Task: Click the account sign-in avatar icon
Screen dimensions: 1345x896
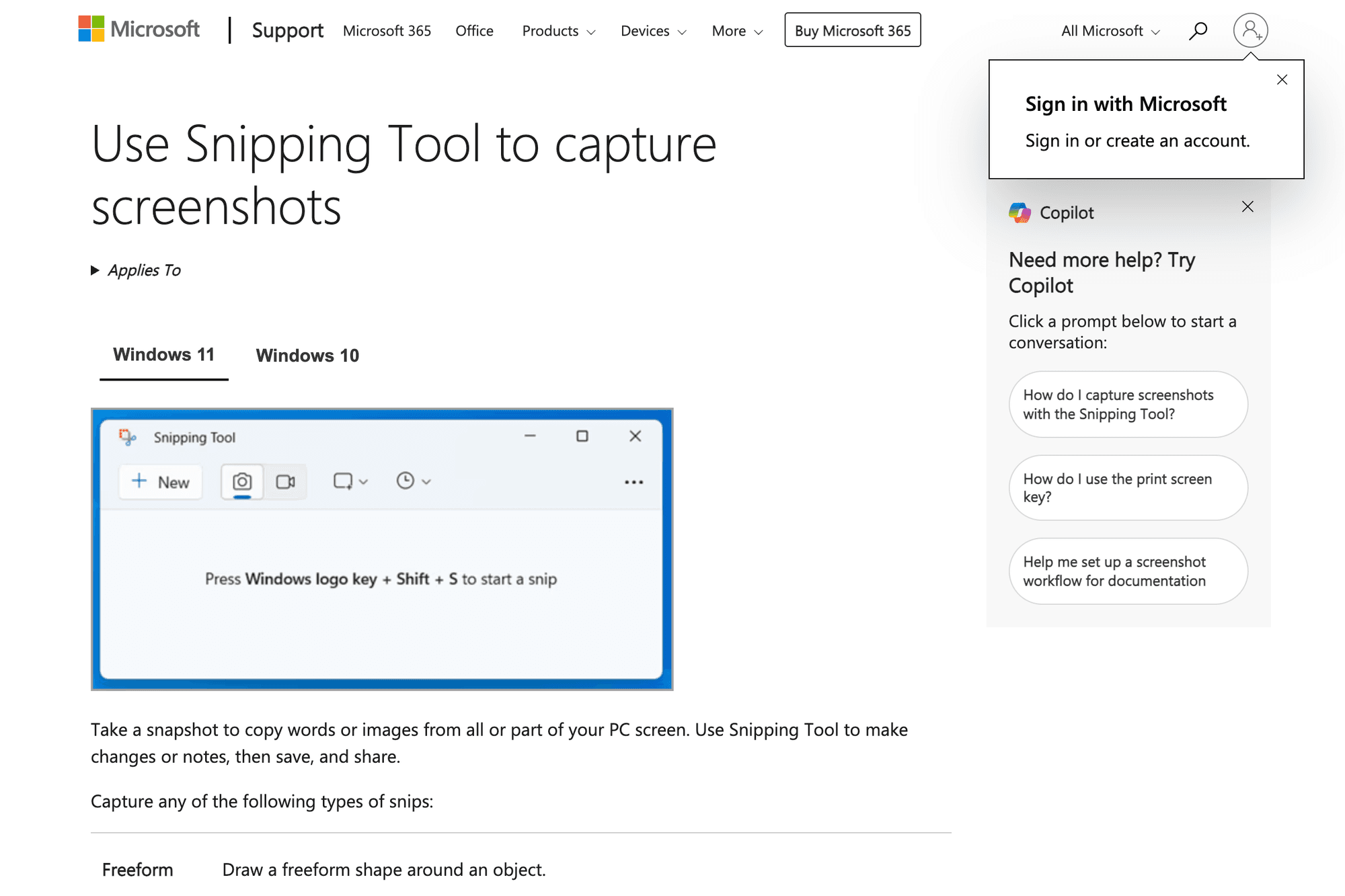Action: [x=1250, y=30]
